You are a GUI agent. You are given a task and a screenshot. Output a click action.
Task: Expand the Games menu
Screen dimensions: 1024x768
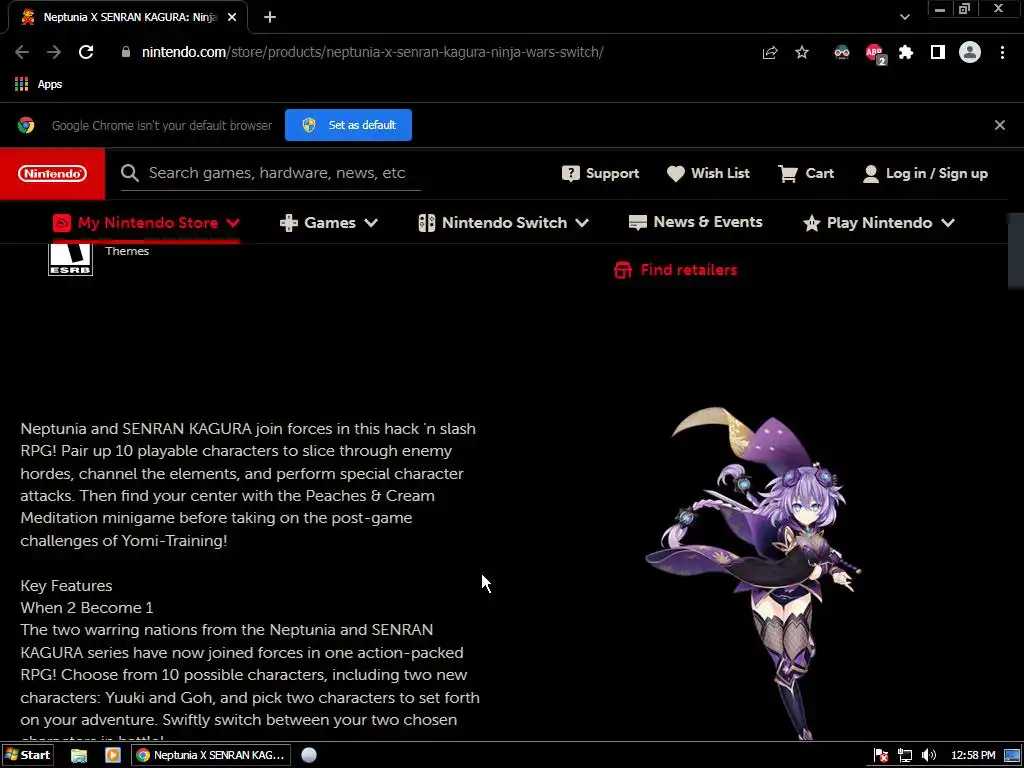(x=328, y=223)
